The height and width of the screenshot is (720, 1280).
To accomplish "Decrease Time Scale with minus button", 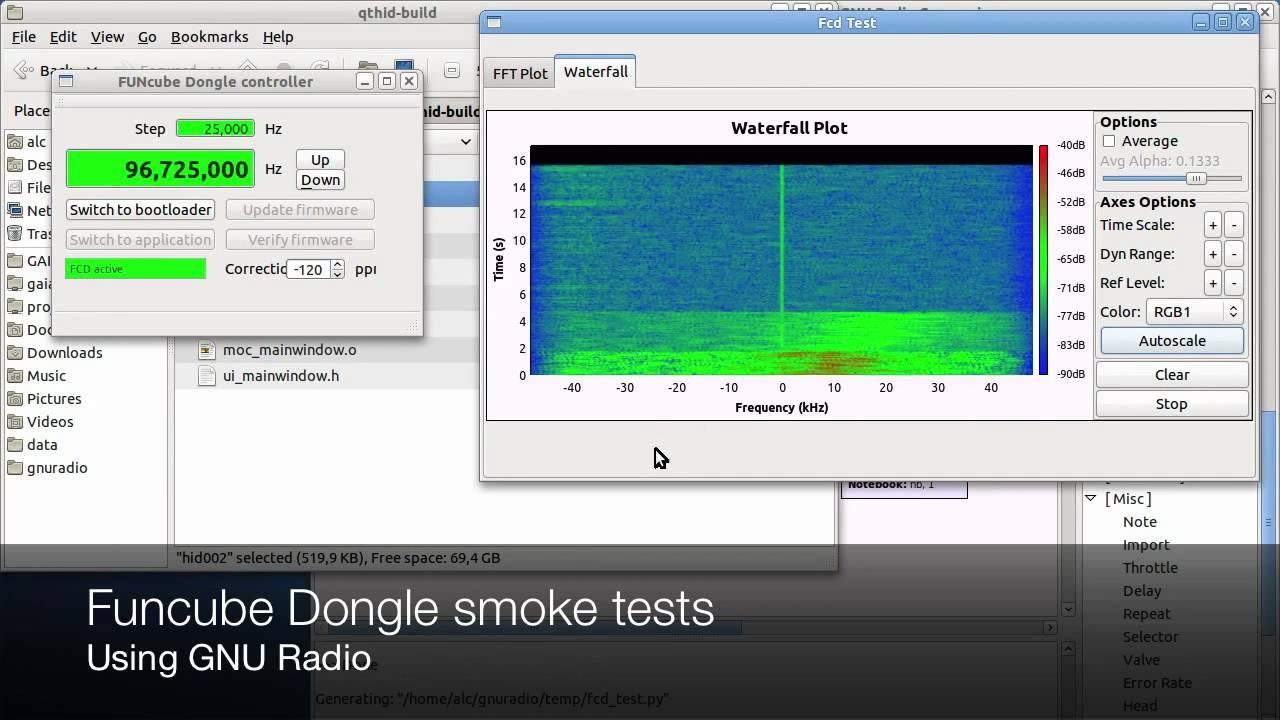I will (x=1233, y=226).
